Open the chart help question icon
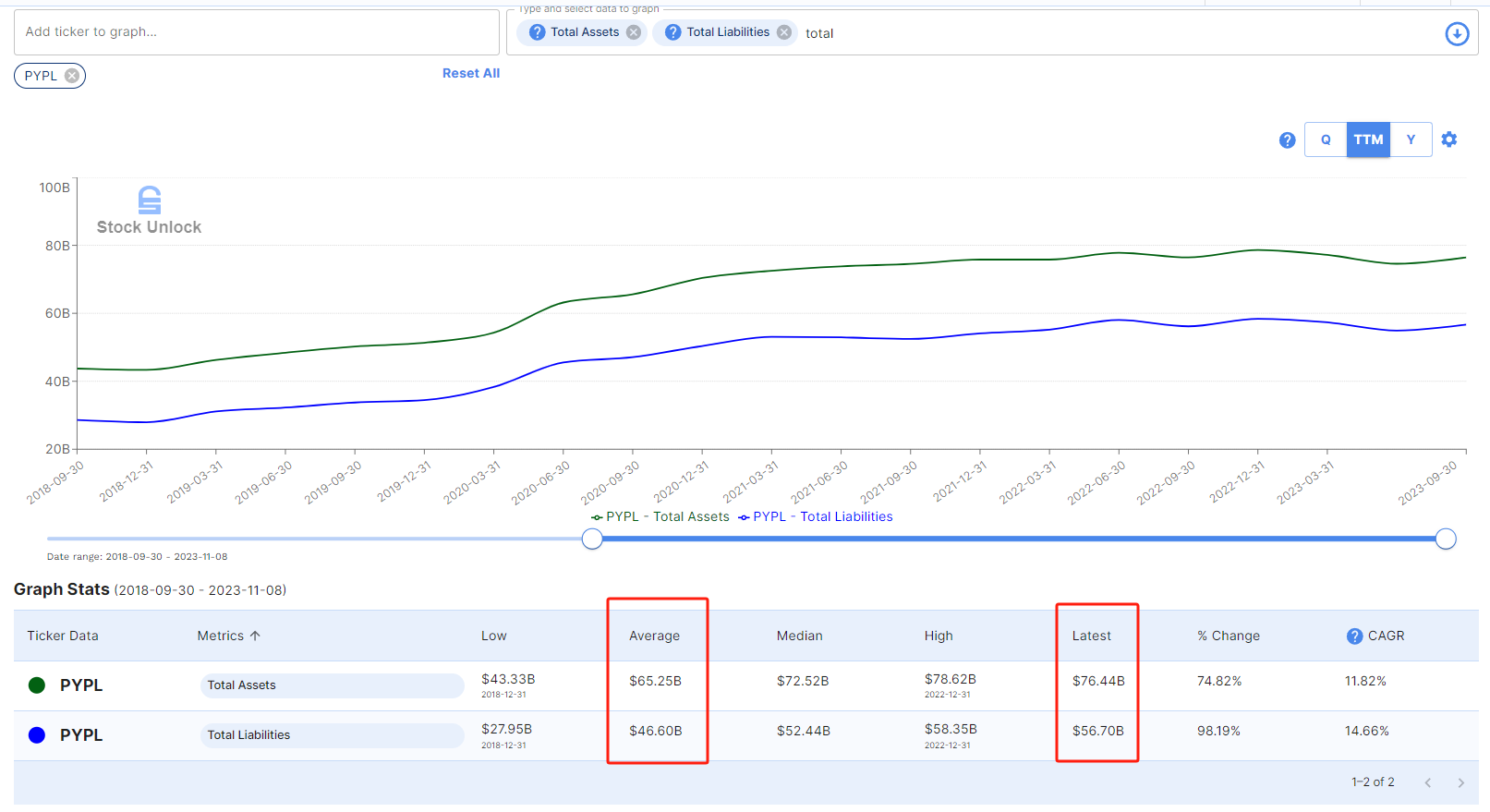The image size is (1490, 812). tap(1287, 140)
